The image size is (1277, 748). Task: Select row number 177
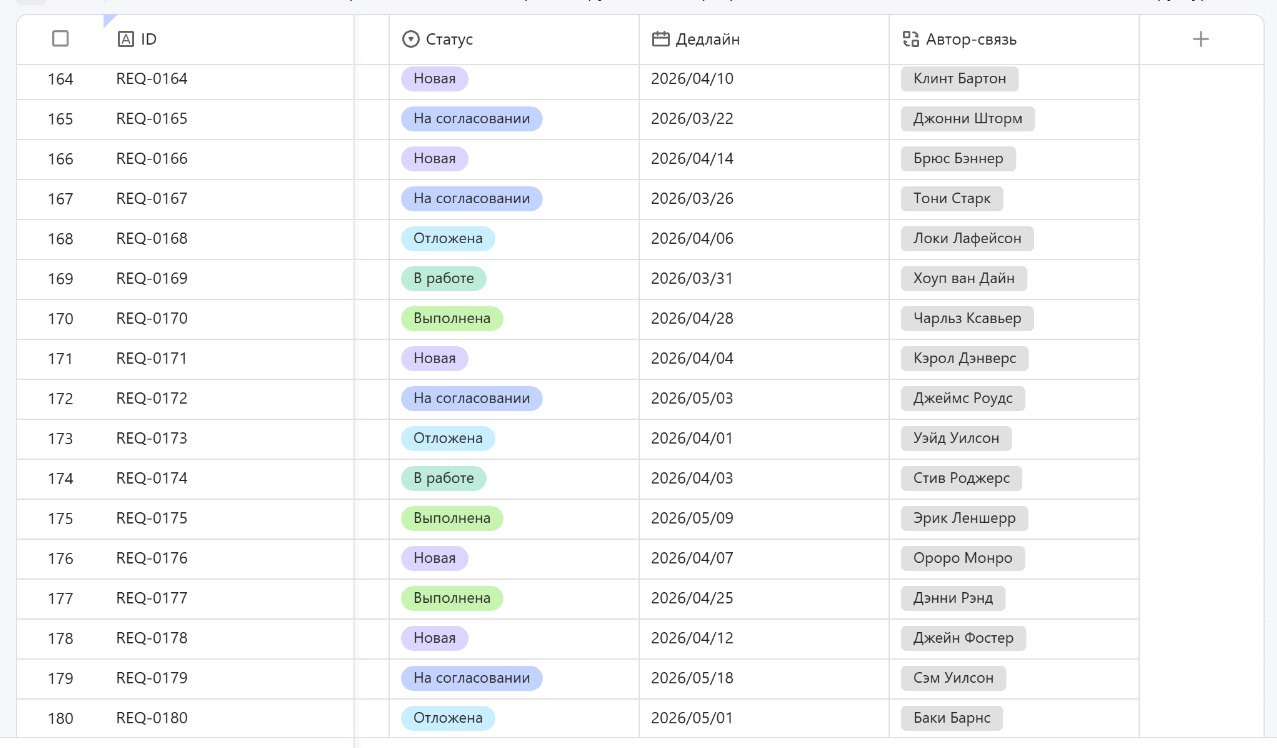click(x=61, y=599)
